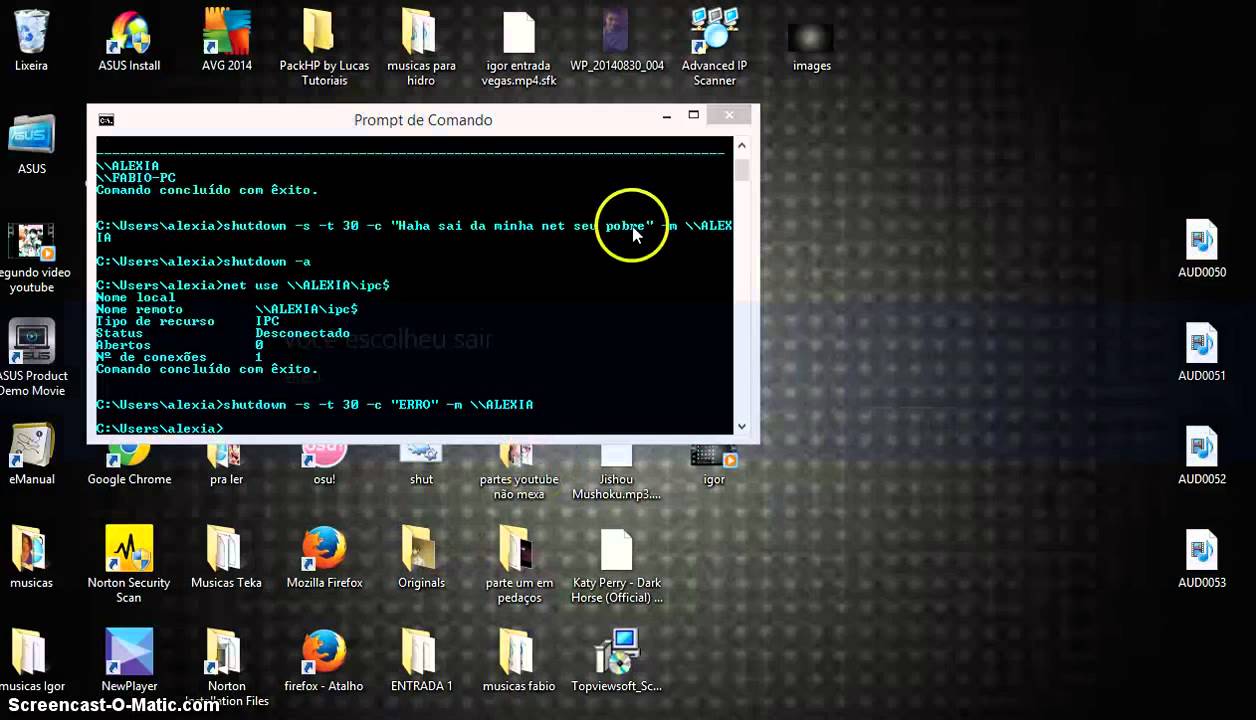
Task: Click the Katy Perry Dark Horse file
Action: (x=617, y=550)
